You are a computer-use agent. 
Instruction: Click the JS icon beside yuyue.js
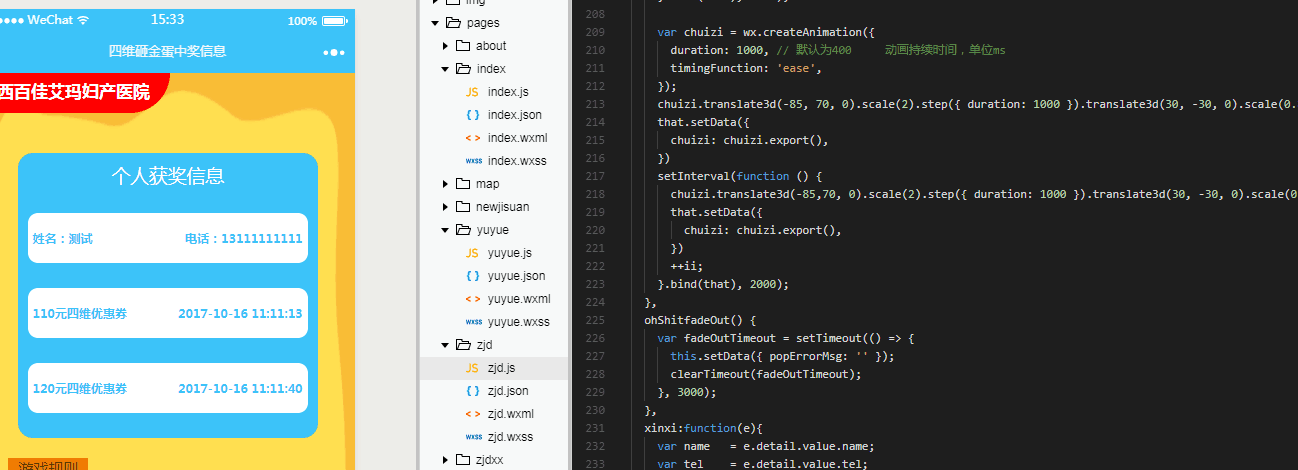point(472,253)
